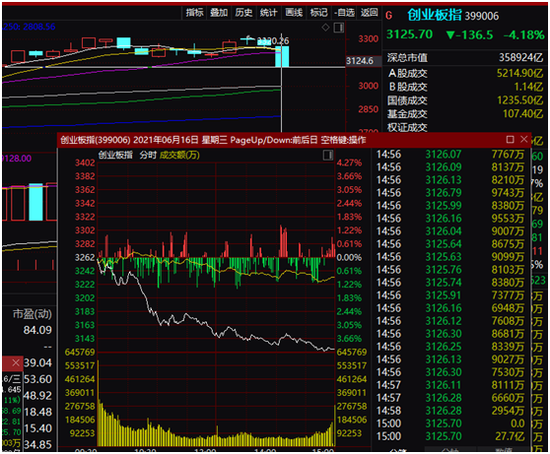
Task: Click the red X close box at left
Action: [15, 363]
